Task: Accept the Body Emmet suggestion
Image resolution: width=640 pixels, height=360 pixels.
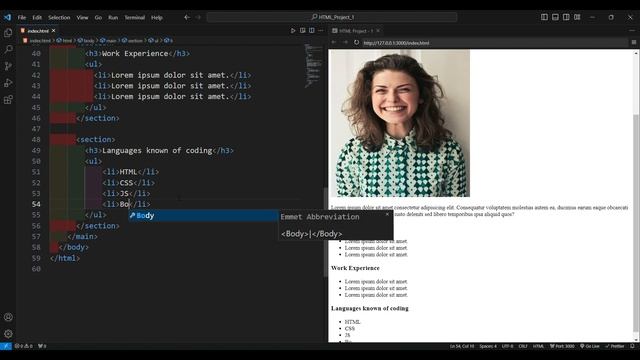Action: [x=203, y=216]
